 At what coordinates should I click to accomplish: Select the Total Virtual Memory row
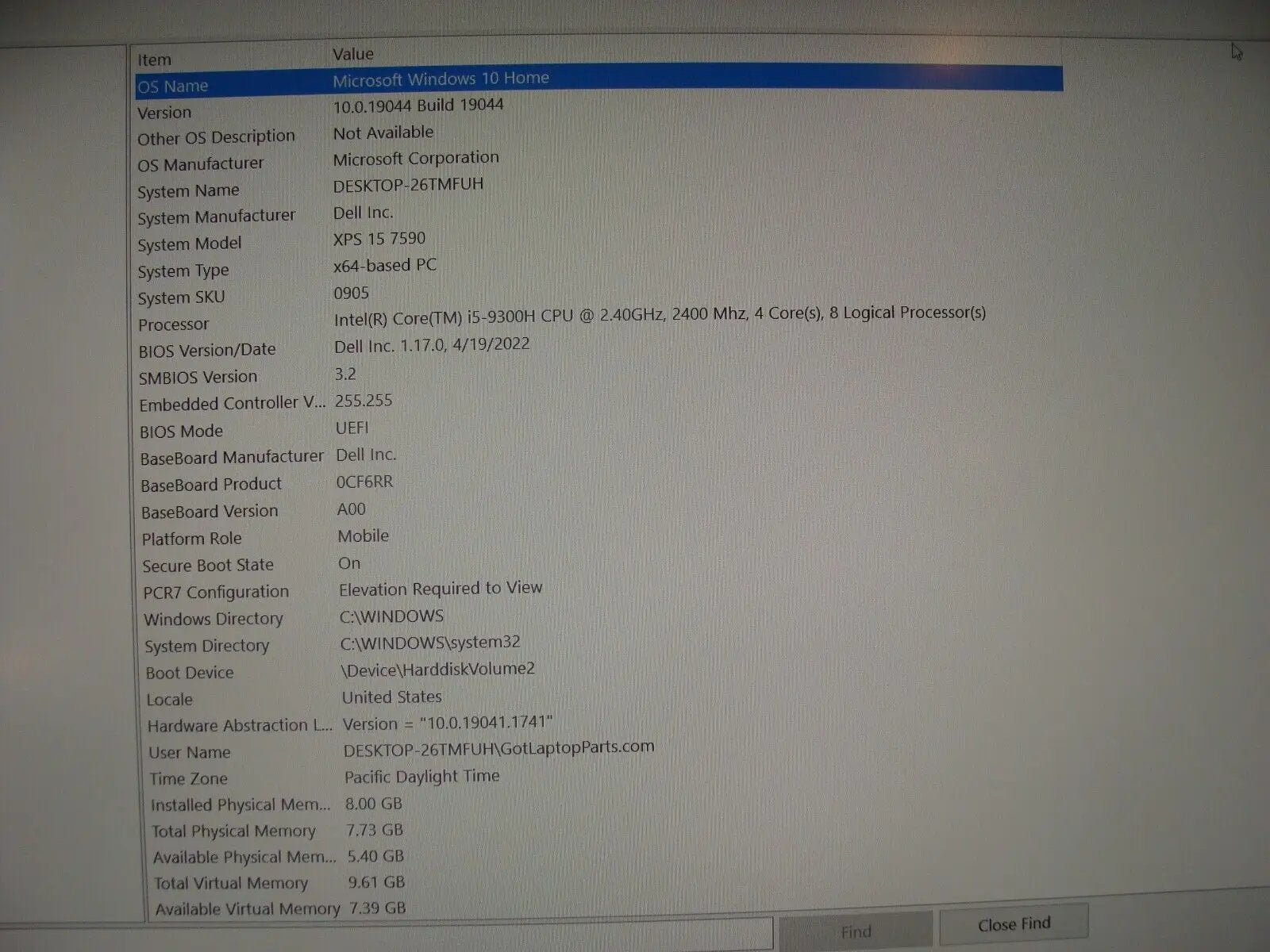tap(230, 883)
